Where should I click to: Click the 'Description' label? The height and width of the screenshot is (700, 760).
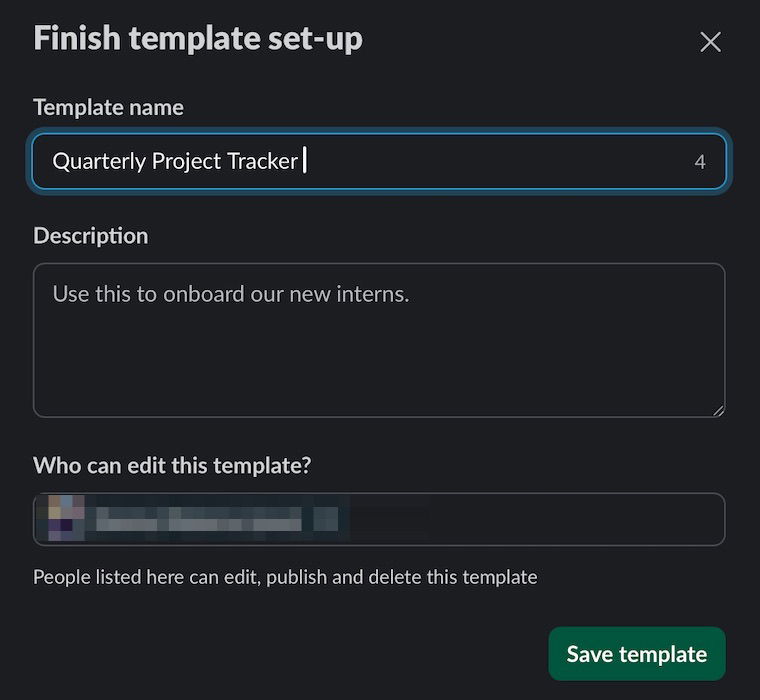pos(90,236)
